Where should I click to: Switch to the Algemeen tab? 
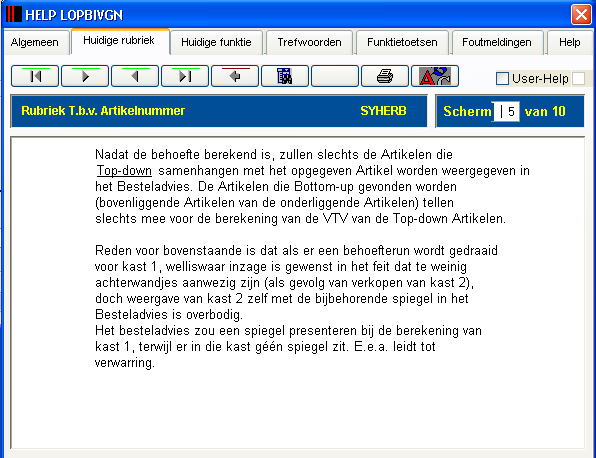coord(35,42)
